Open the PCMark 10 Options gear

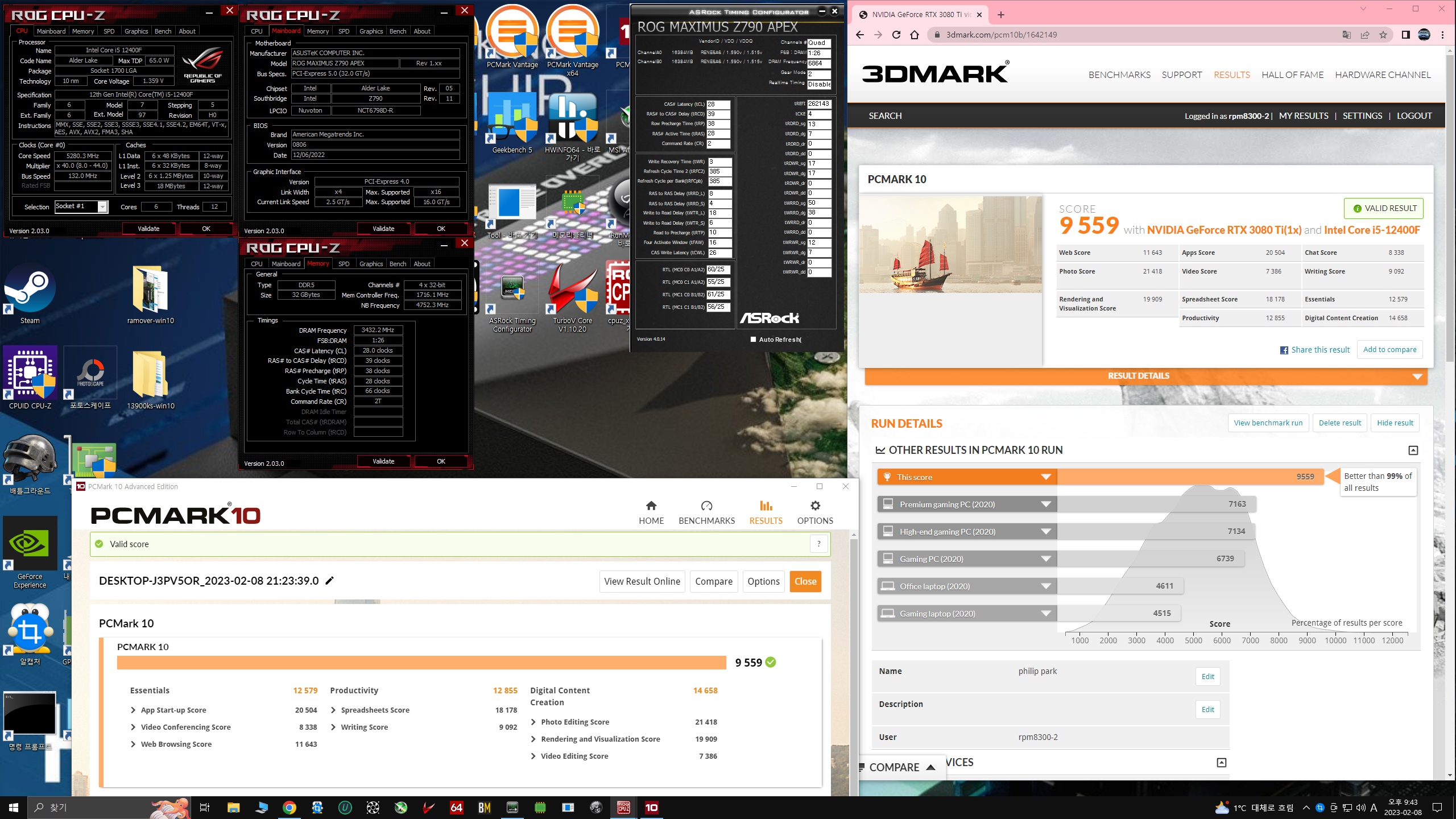click(x=815, y=512)
